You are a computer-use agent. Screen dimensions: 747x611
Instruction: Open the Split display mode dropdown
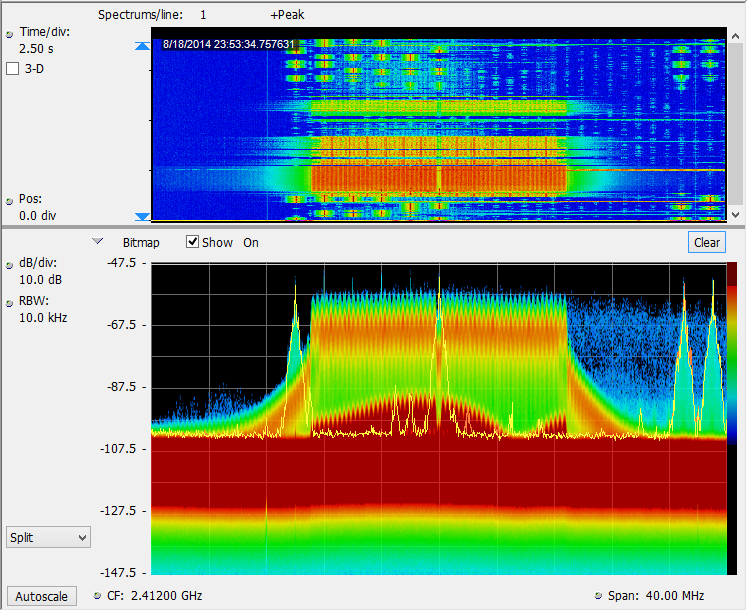(48, 538)
